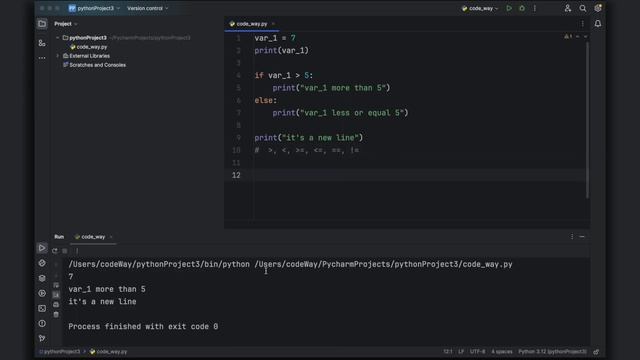The width and height of the screenshot is (640, 360).
Task: Click 'Process finished with exit code 0' text
Action: pyautogui.click(x=143, y=327)
